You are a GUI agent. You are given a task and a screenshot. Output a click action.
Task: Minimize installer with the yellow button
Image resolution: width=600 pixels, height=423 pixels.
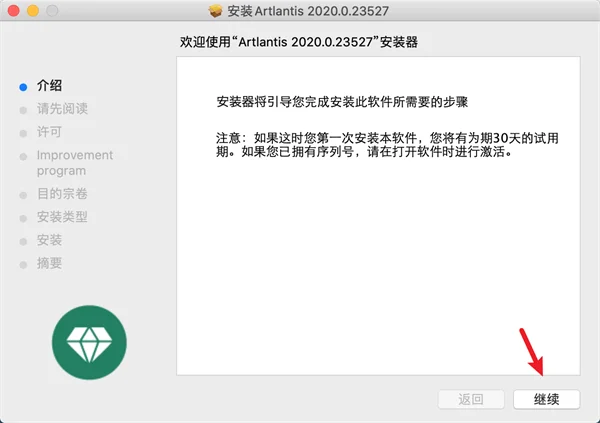point(33,11)
